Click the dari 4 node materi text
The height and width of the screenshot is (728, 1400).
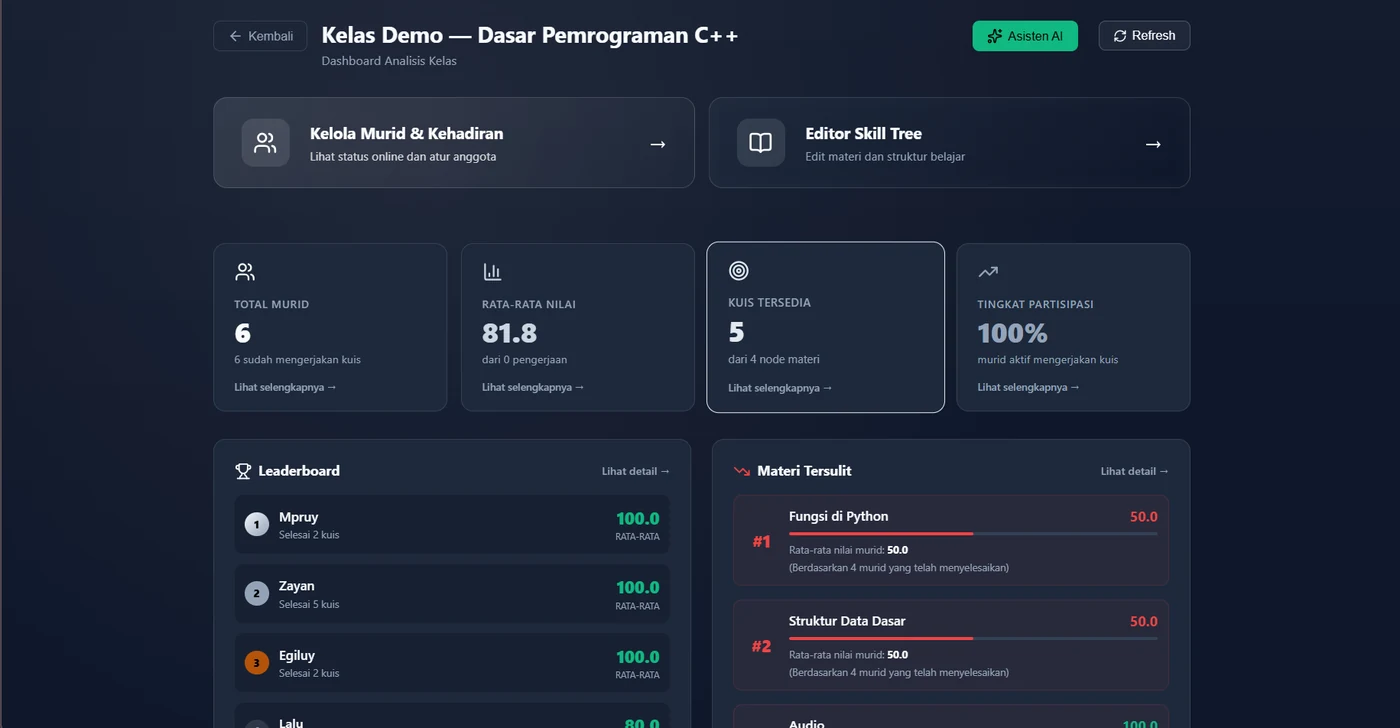[x=774, y=359]
